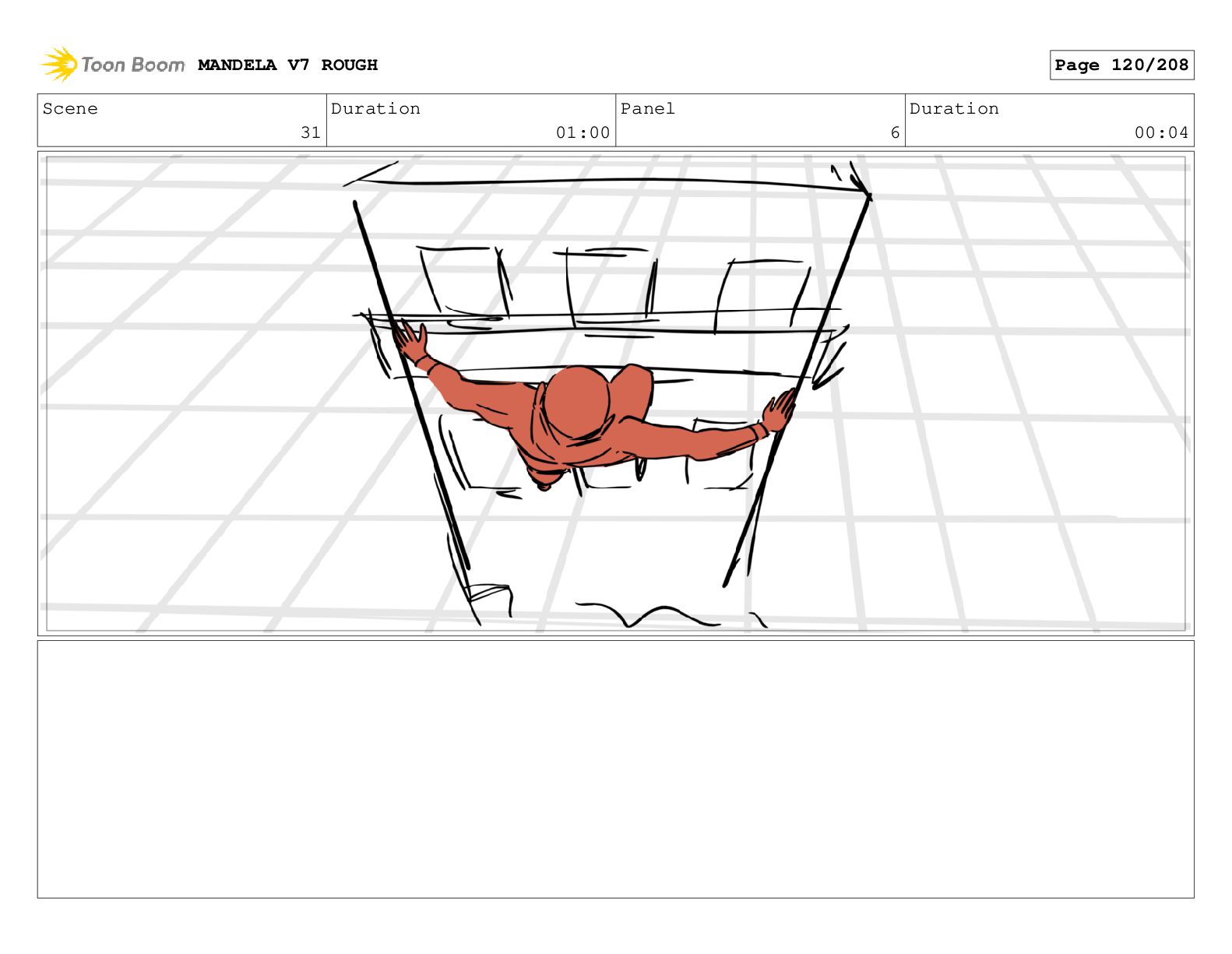Viewport: 1232px width, 954px height.
Task: Click the storyboard panel drawing thumbnail
Action: (615, 393)
